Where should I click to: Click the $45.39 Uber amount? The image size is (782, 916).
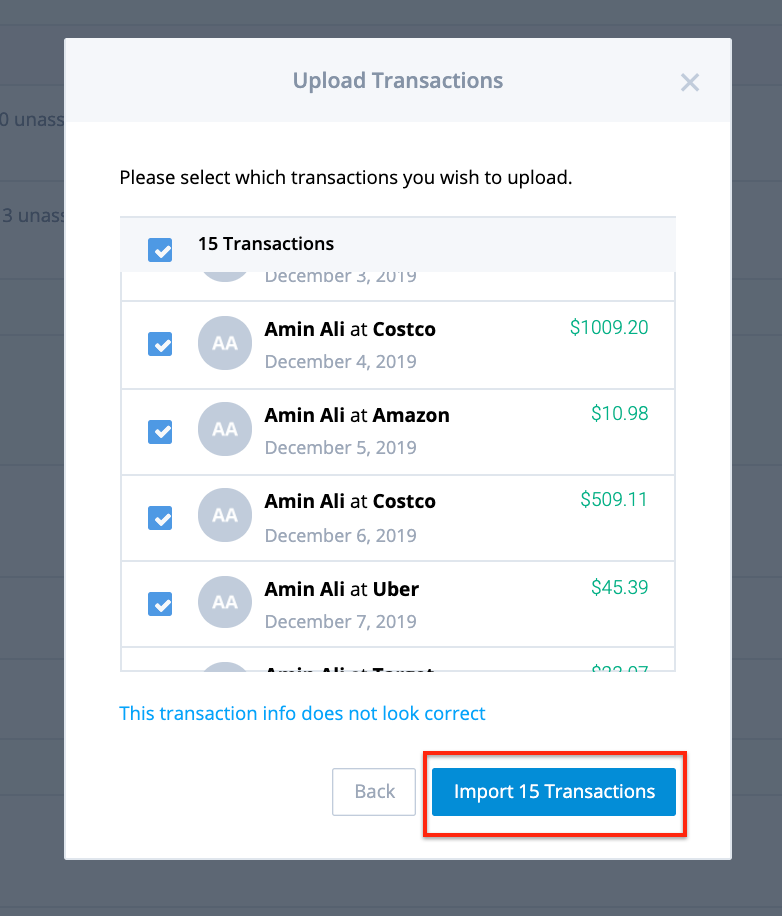(619, 586)
